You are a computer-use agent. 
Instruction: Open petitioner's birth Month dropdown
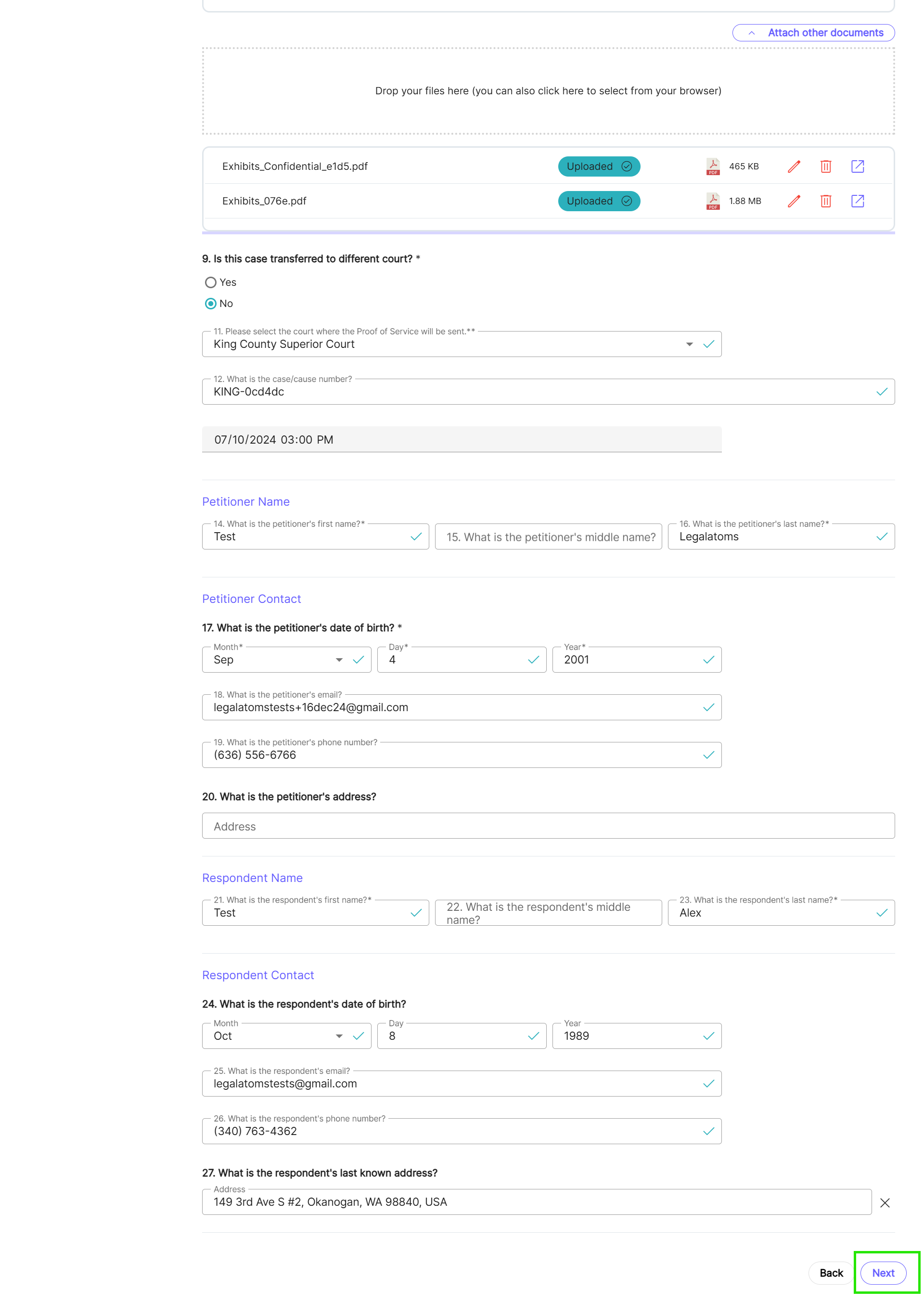(338, 661)
